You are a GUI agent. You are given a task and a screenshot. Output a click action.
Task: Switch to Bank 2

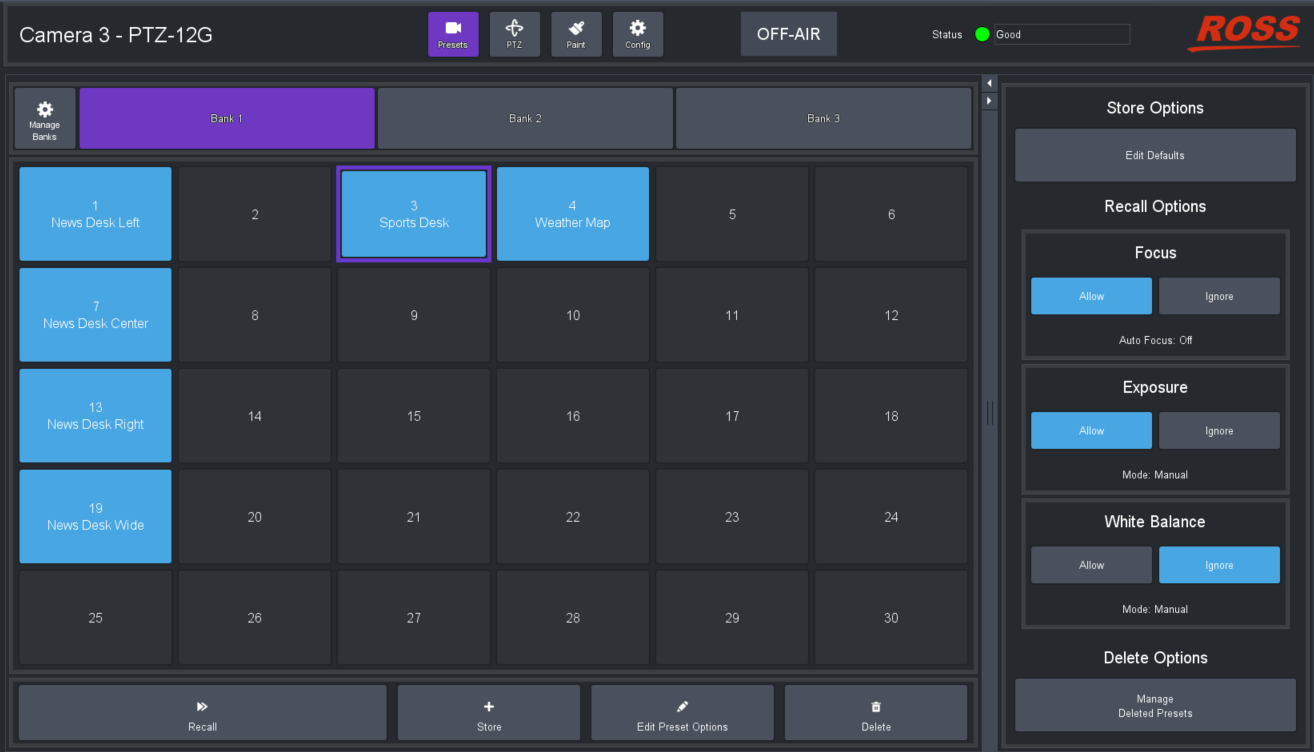pyautogui.click(x=525, y=117)
